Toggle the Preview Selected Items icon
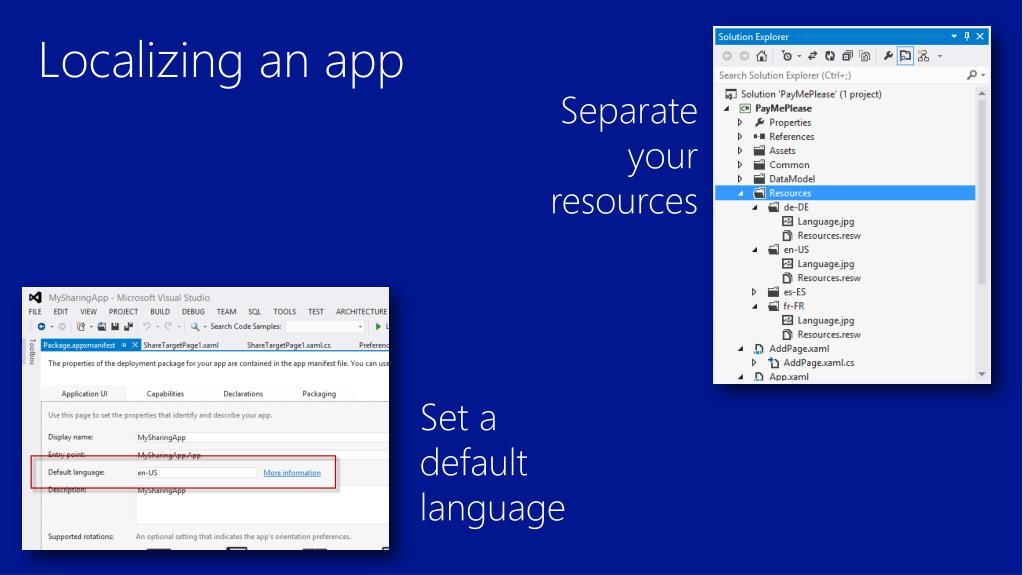The height and width of the screenshot is (575, 1023). [906, 56]
